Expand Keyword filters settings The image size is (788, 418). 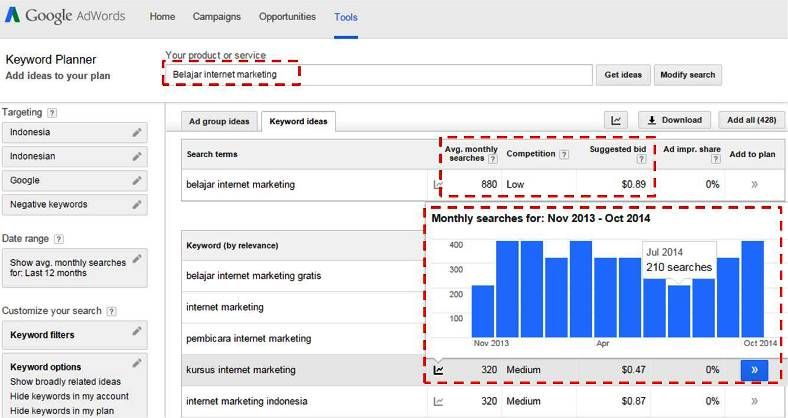137,333
